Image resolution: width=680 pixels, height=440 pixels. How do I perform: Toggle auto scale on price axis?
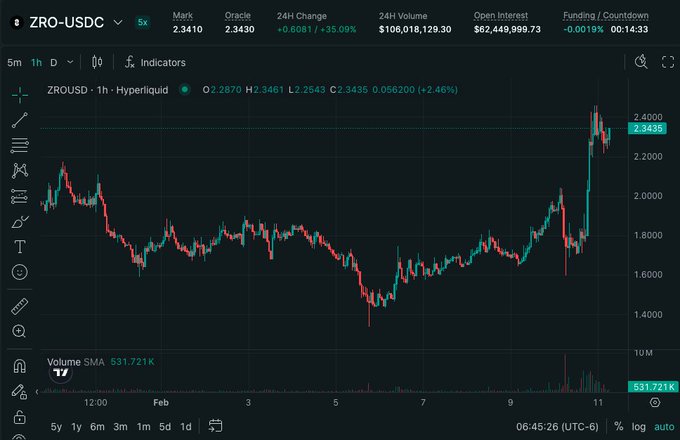click(x=662, y=427)
